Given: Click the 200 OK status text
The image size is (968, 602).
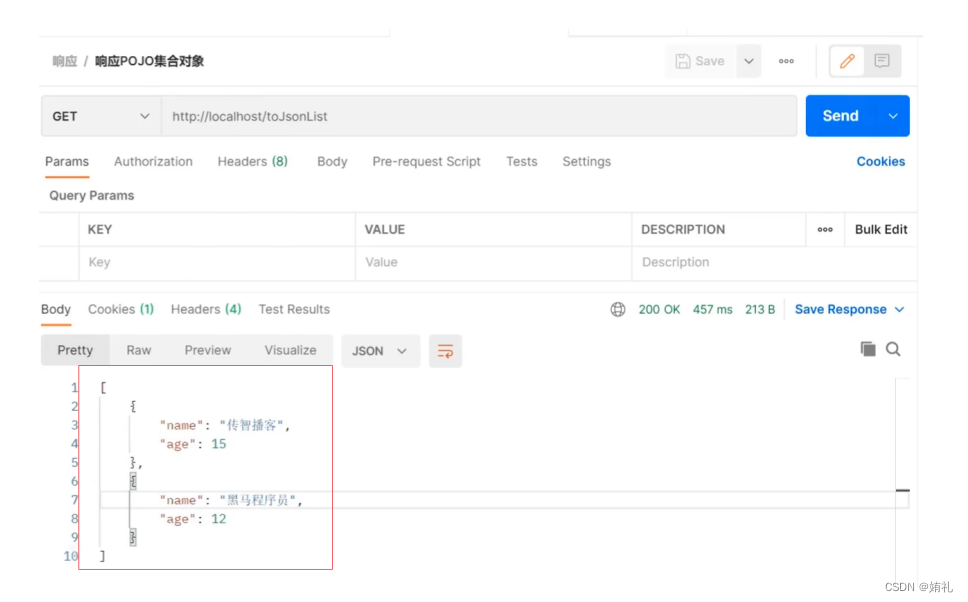Looking at the screenshot, I should [659, 309].
